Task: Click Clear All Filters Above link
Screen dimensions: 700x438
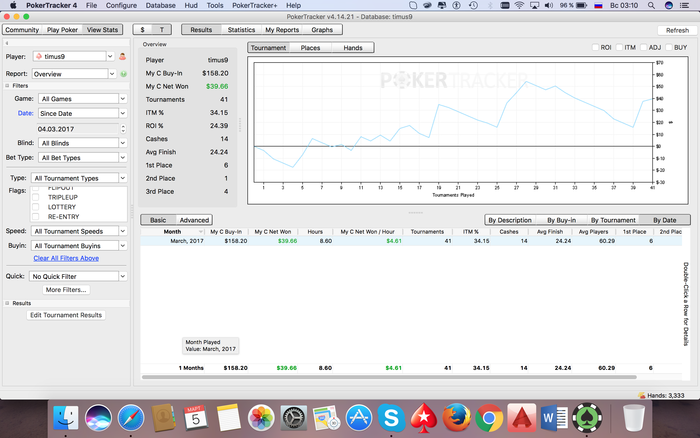Action: pyautogui.click(x=66, y=259)
